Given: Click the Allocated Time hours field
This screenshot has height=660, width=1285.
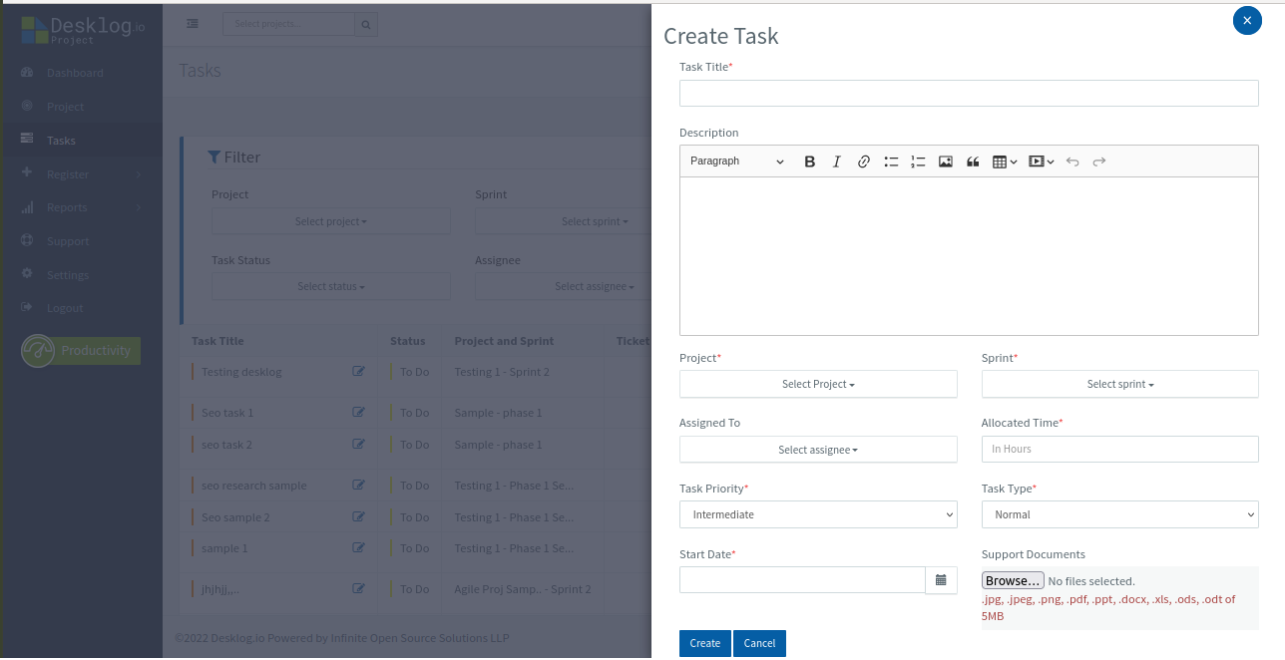Looking at the screenshot, I should pos(1120,449).
